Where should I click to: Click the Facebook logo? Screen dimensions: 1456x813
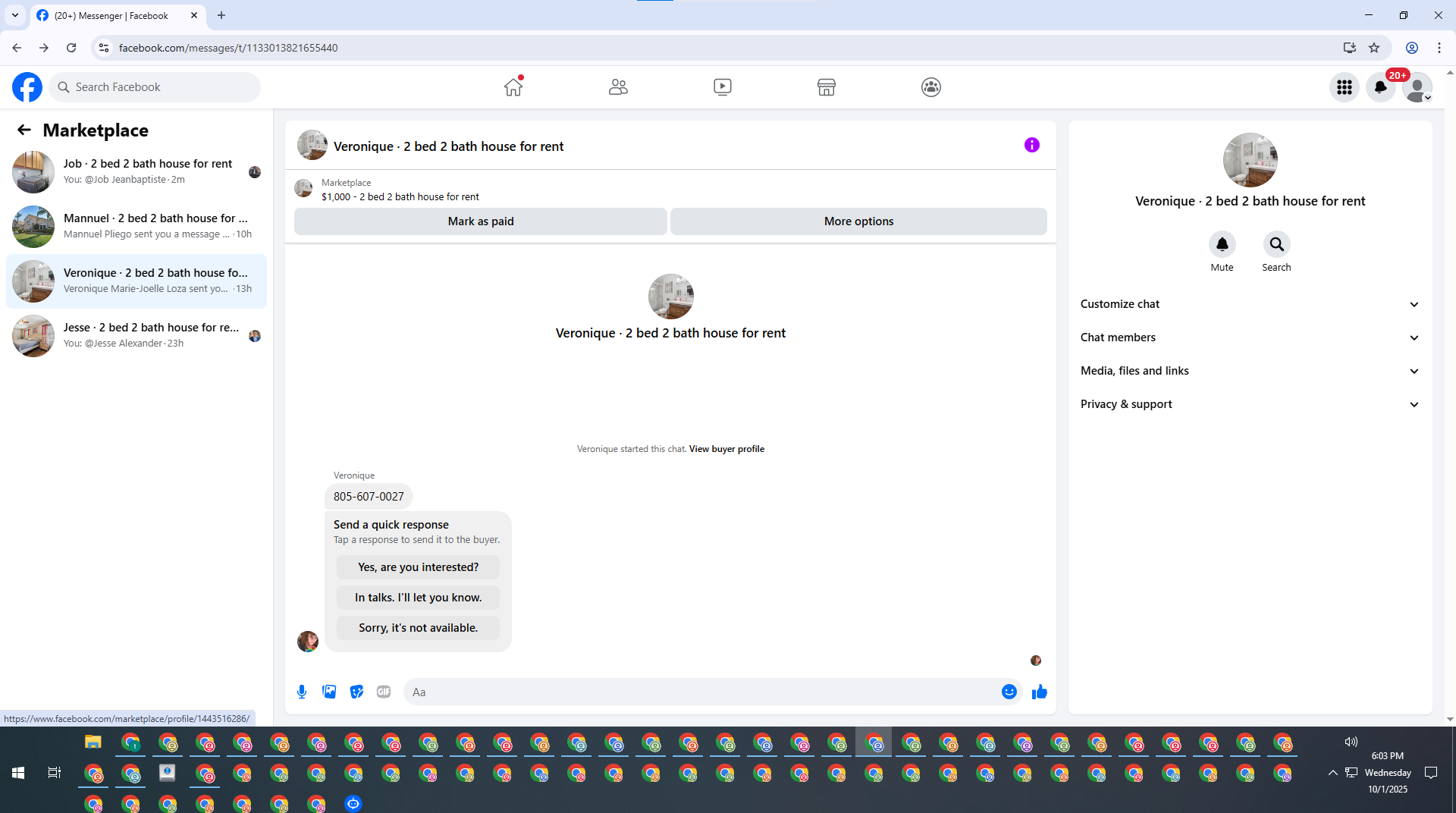pos(27,87)
